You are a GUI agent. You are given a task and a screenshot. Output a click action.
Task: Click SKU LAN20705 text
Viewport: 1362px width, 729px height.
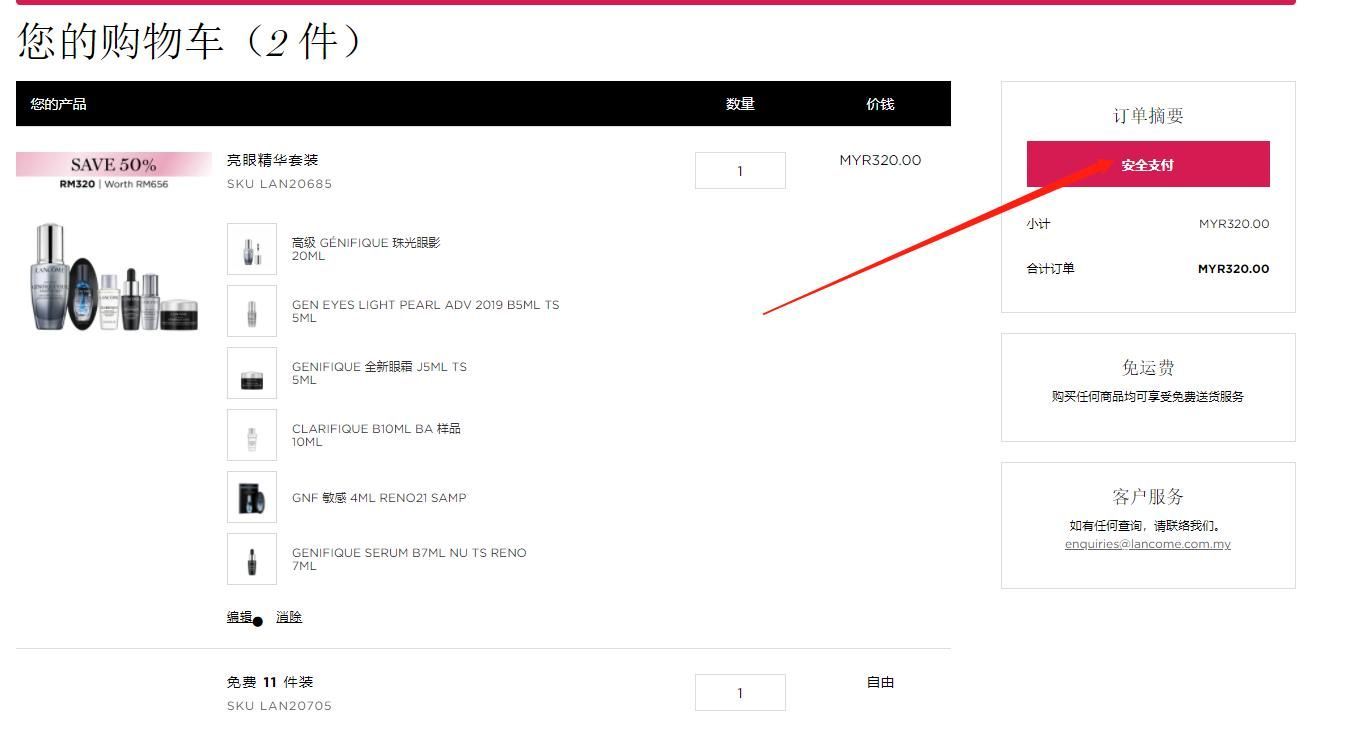point(279,706)
